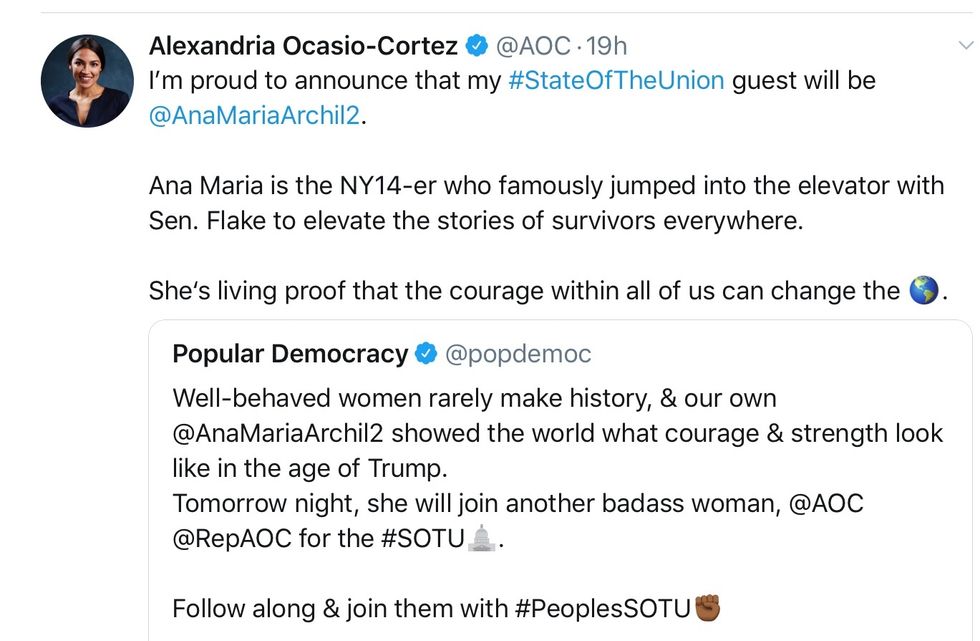Click the globe emoji in tweet

coord(923,291)
